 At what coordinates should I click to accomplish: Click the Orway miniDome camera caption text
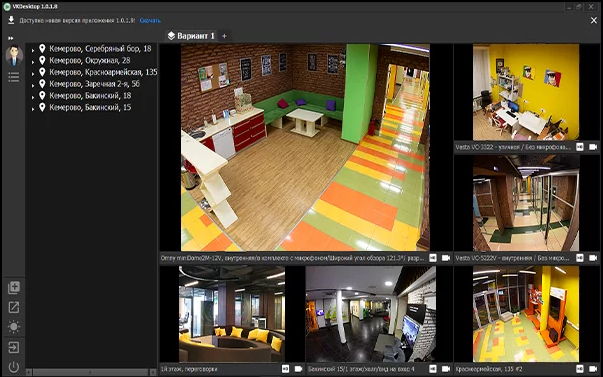293,258
